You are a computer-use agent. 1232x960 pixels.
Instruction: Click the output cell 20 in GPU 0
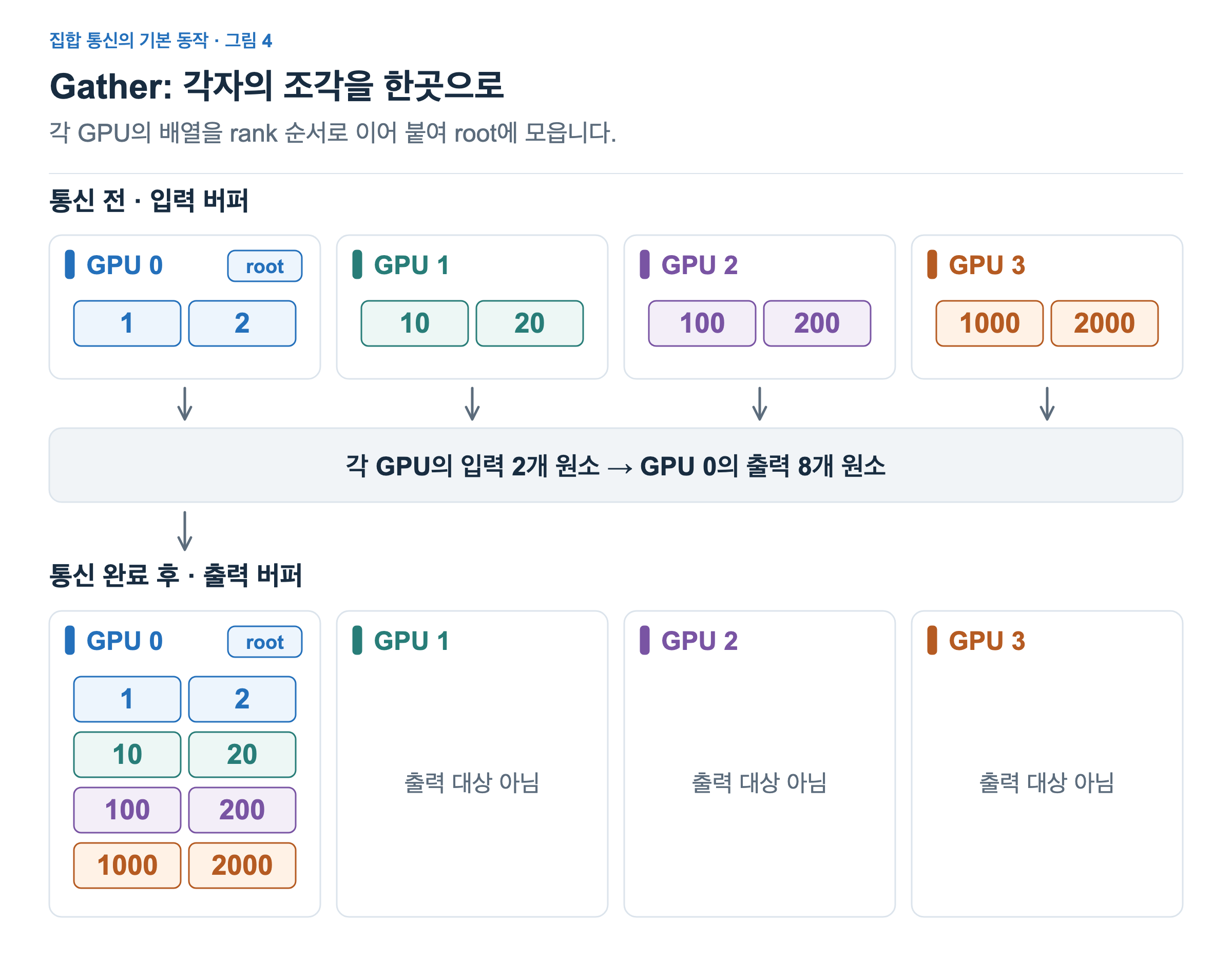(242, 755)
